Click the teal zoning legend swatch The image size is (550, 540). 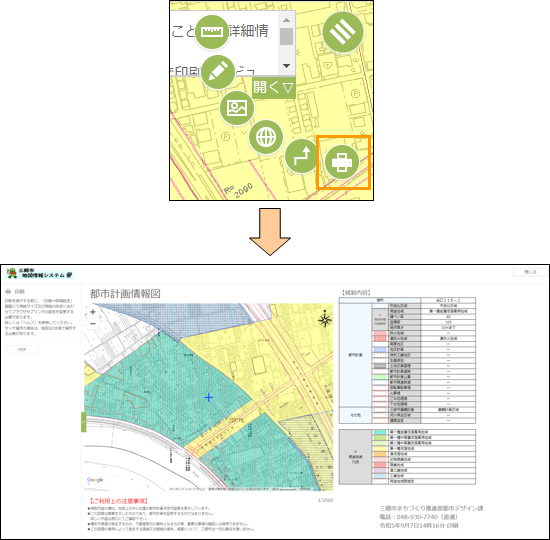point(380,432)
